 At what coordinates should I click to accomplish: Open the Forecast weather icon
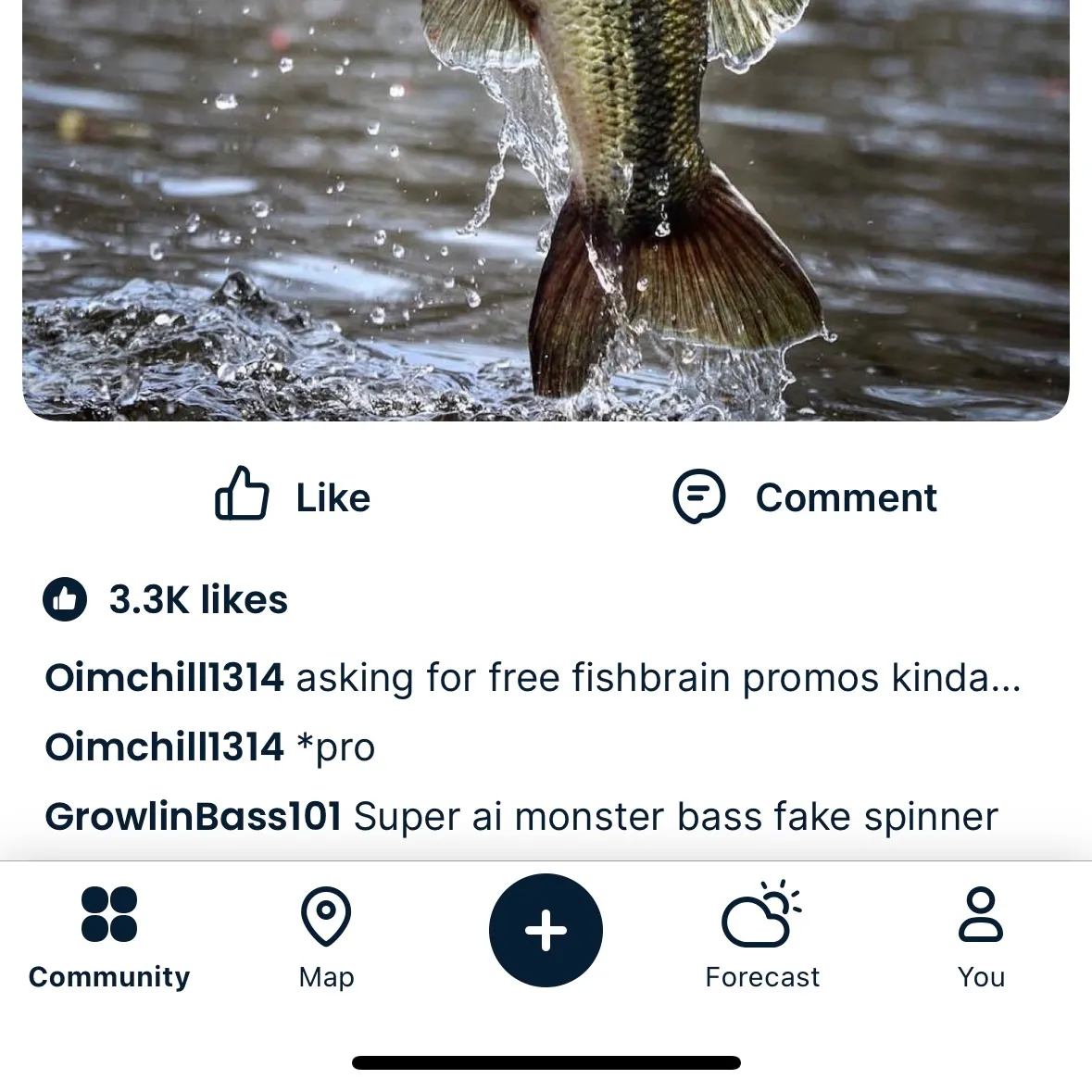pos(761,917)
